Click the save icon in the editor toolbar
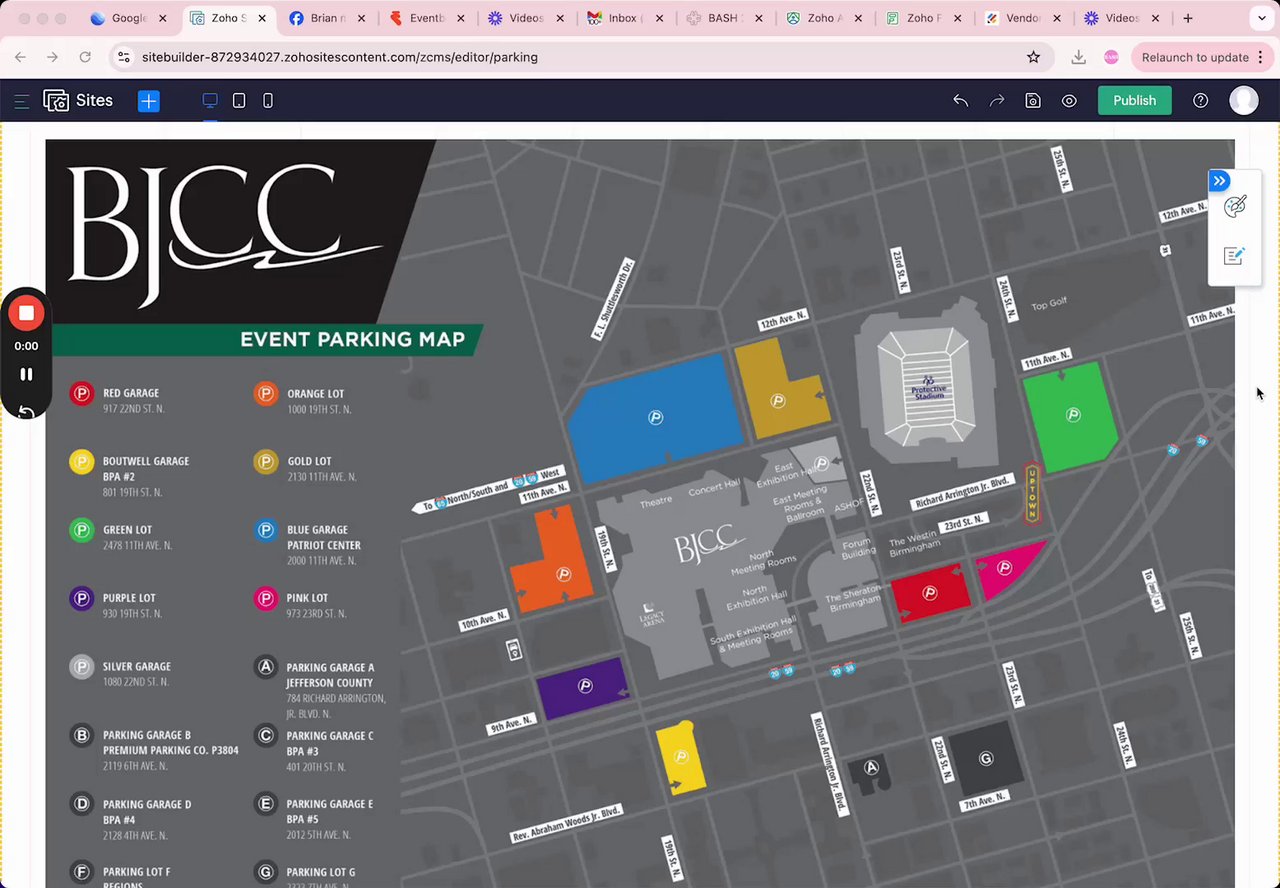 point(1033,101)
